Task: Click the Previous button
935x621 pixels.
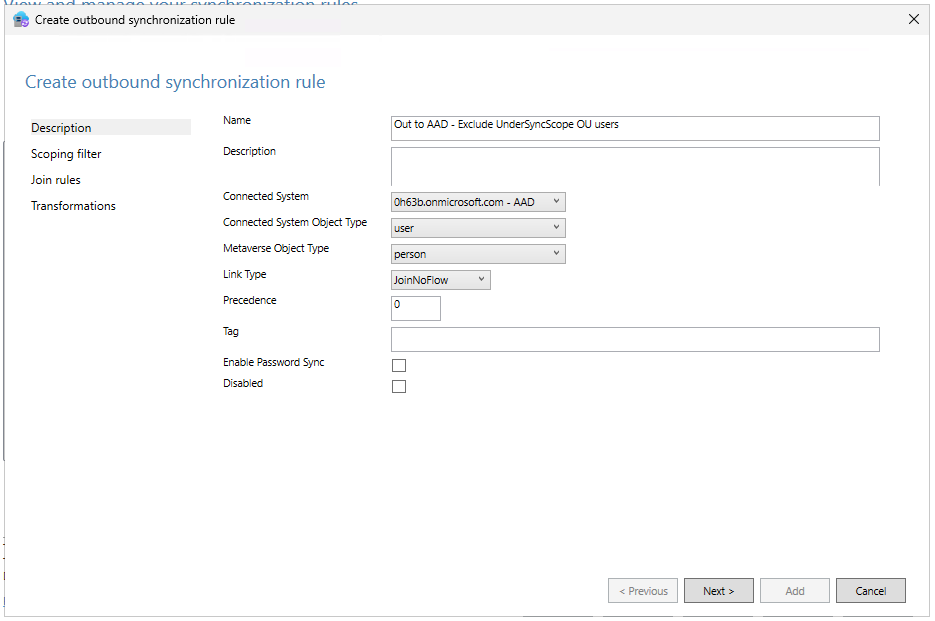Action: point(642,590)
